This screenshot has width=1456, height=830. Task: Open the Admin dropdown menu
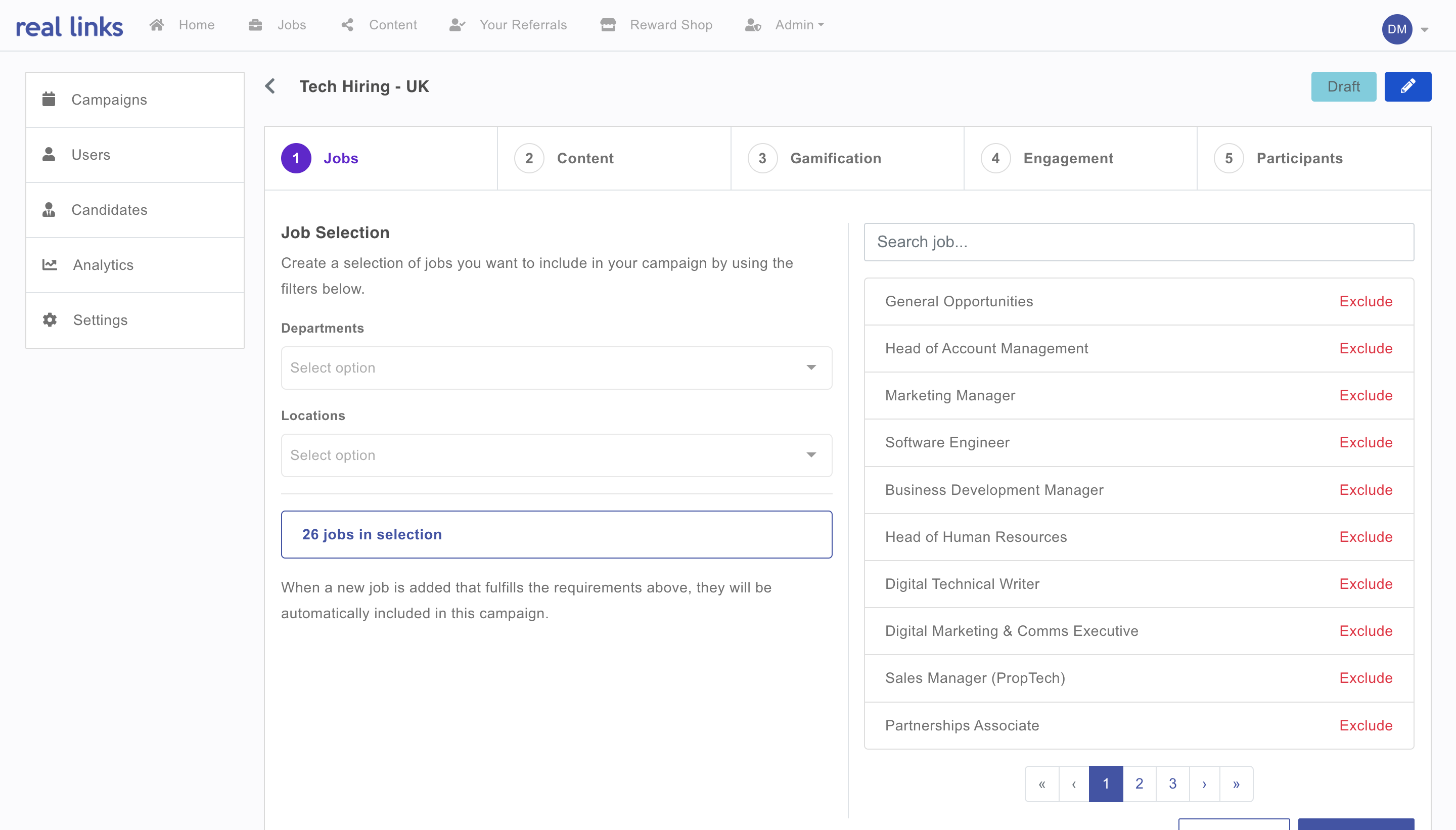[x=799, y=25]
